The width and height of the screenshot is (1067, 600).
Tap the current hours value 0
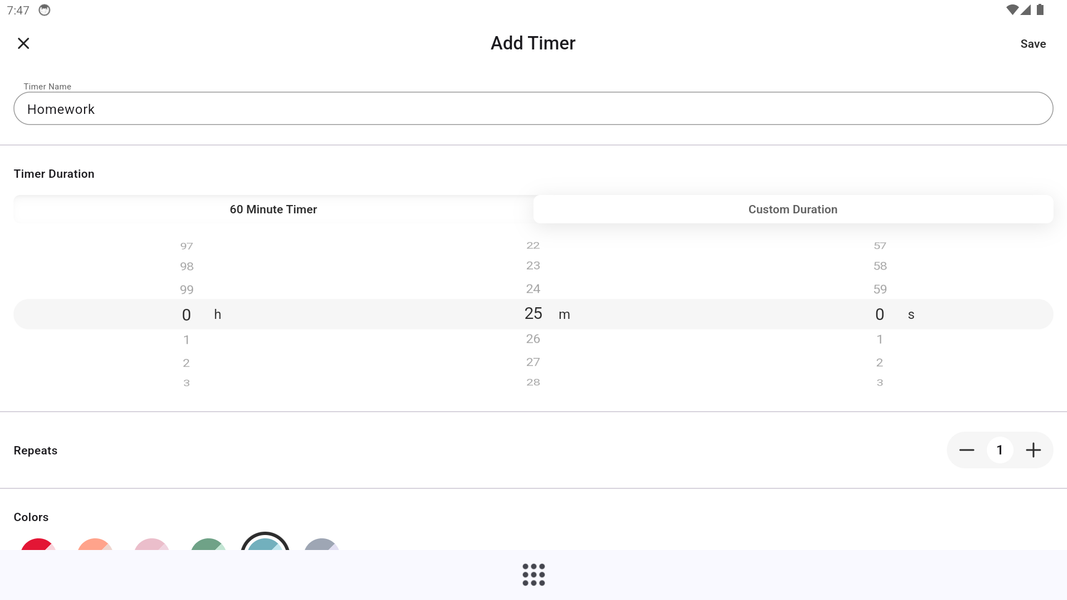point(186,315)
